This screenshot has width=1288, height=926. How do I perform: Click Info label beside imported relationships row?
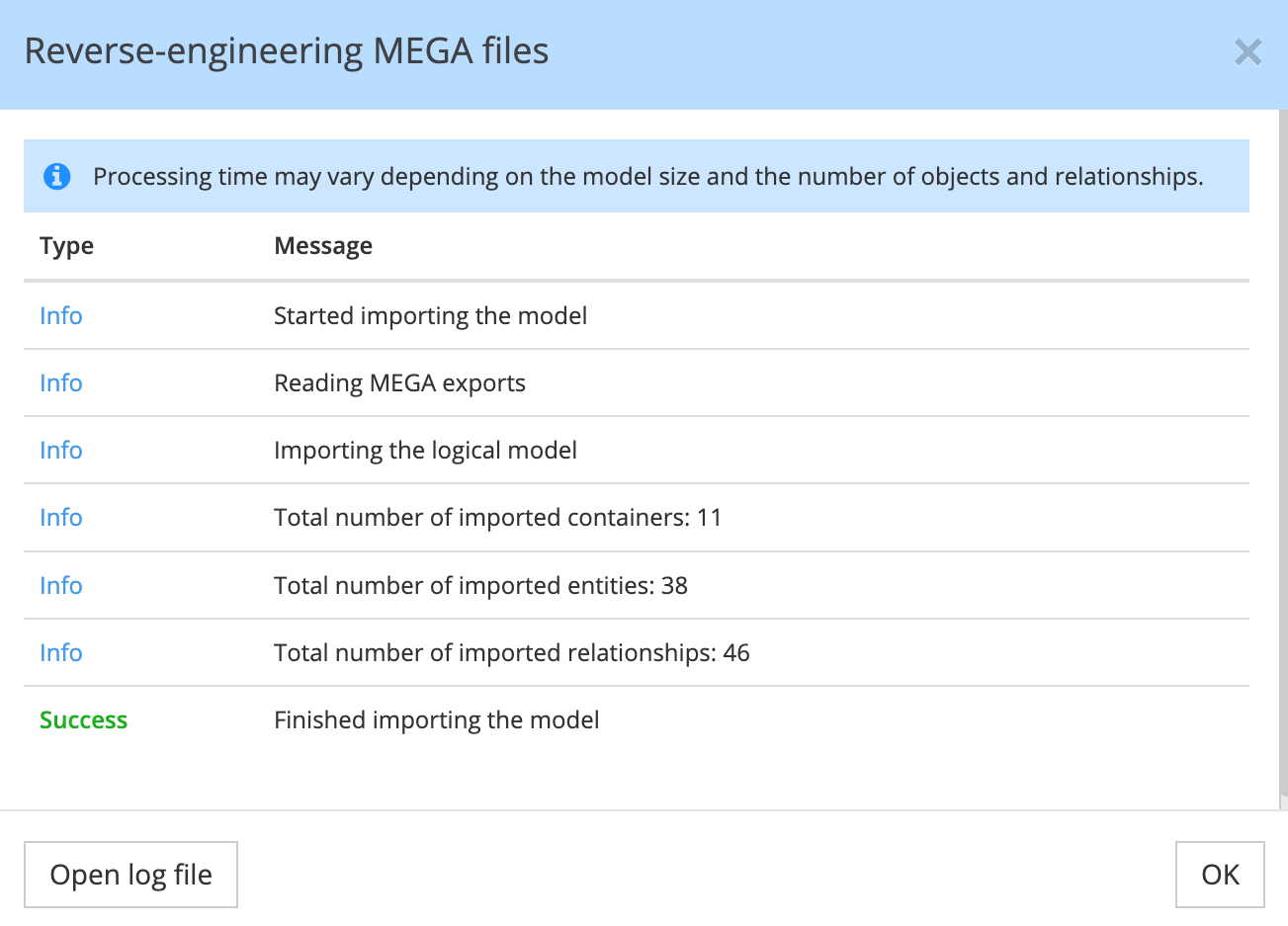pyautogui.click(x=60, y=653)
